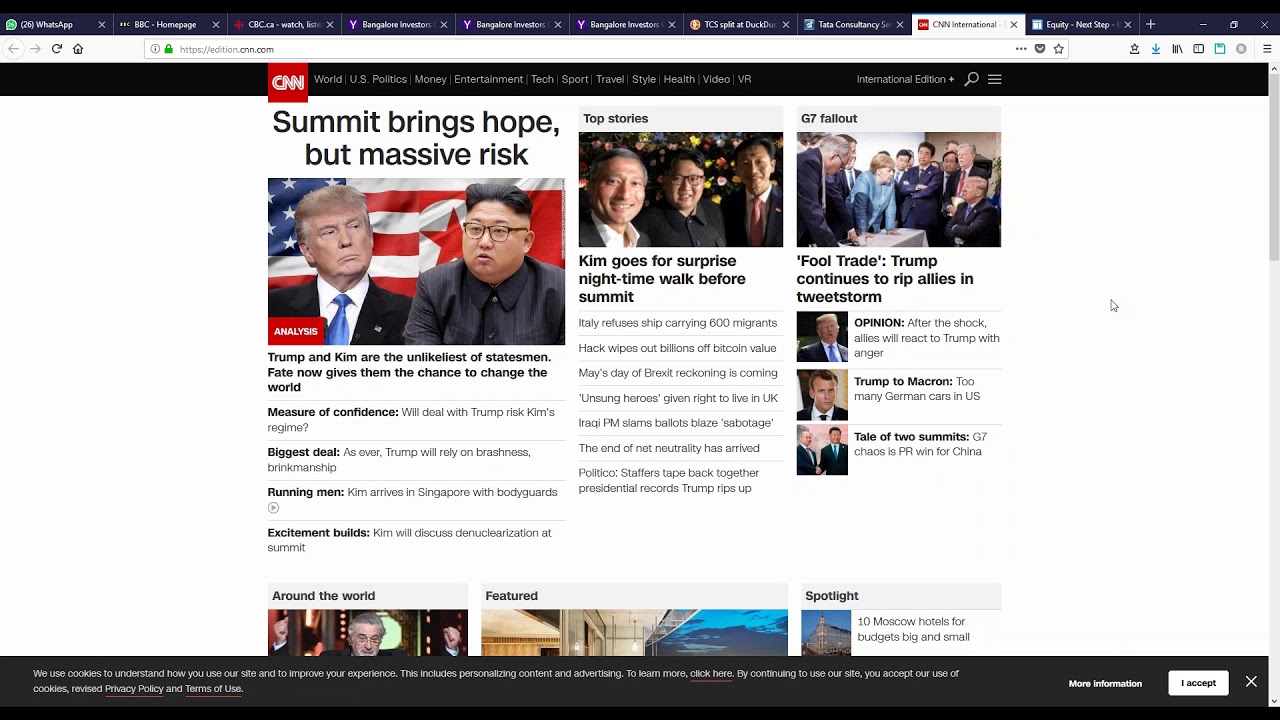The height and width of the screenshot is (720, 1280).
Task: Click the browser back arrow
Action: (13, 49)
